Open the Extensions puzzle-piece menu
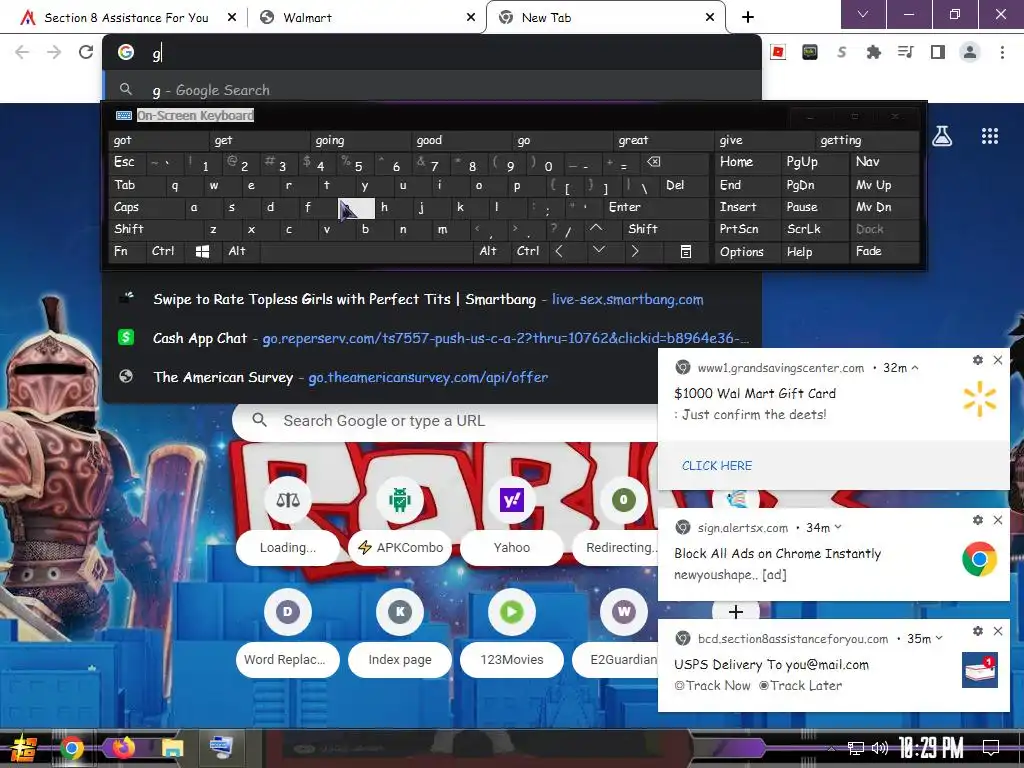Image resolution: width=1024 pixels, height=768 pixels. [x=873, y=52]
